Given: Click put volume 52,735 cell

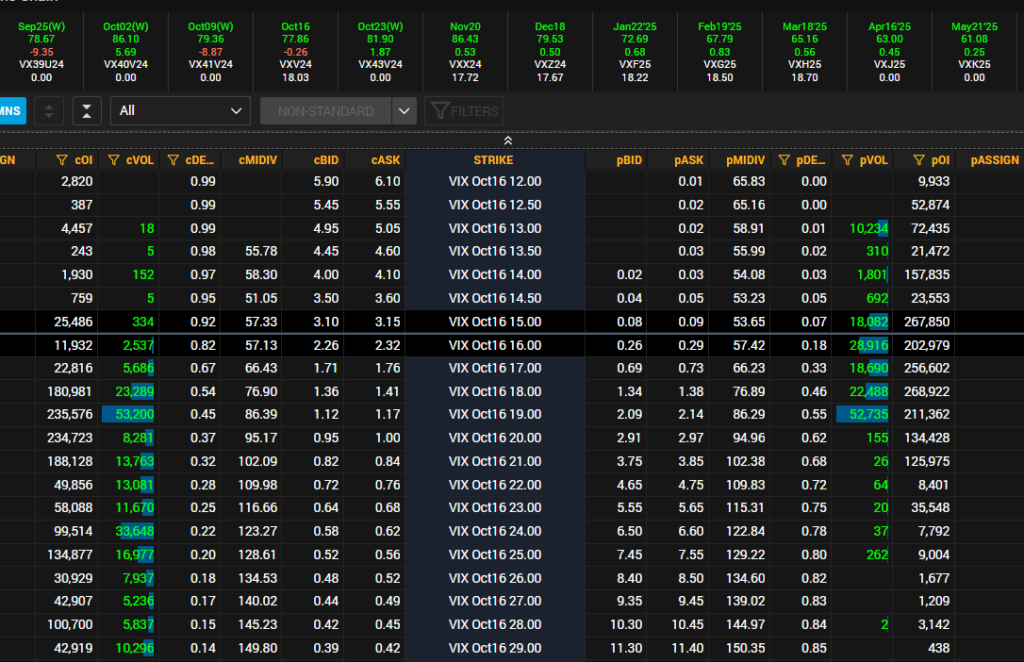Looking at the screenshot, I should pyautogui.click(x=863, y=415).
